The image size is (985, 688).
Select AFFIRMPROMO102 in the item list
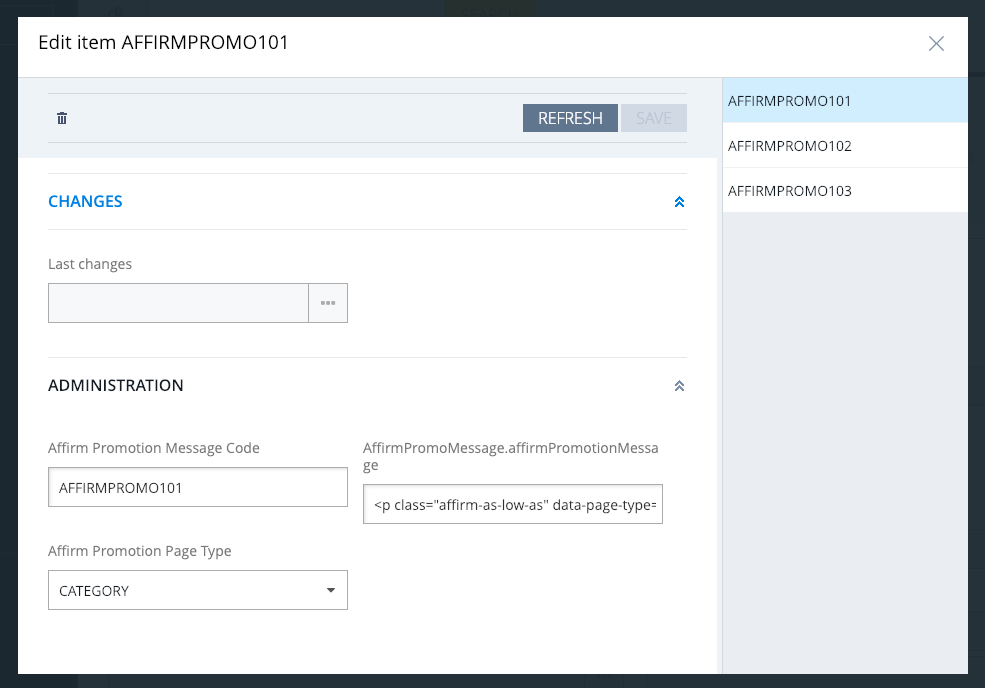pos(845,146)
